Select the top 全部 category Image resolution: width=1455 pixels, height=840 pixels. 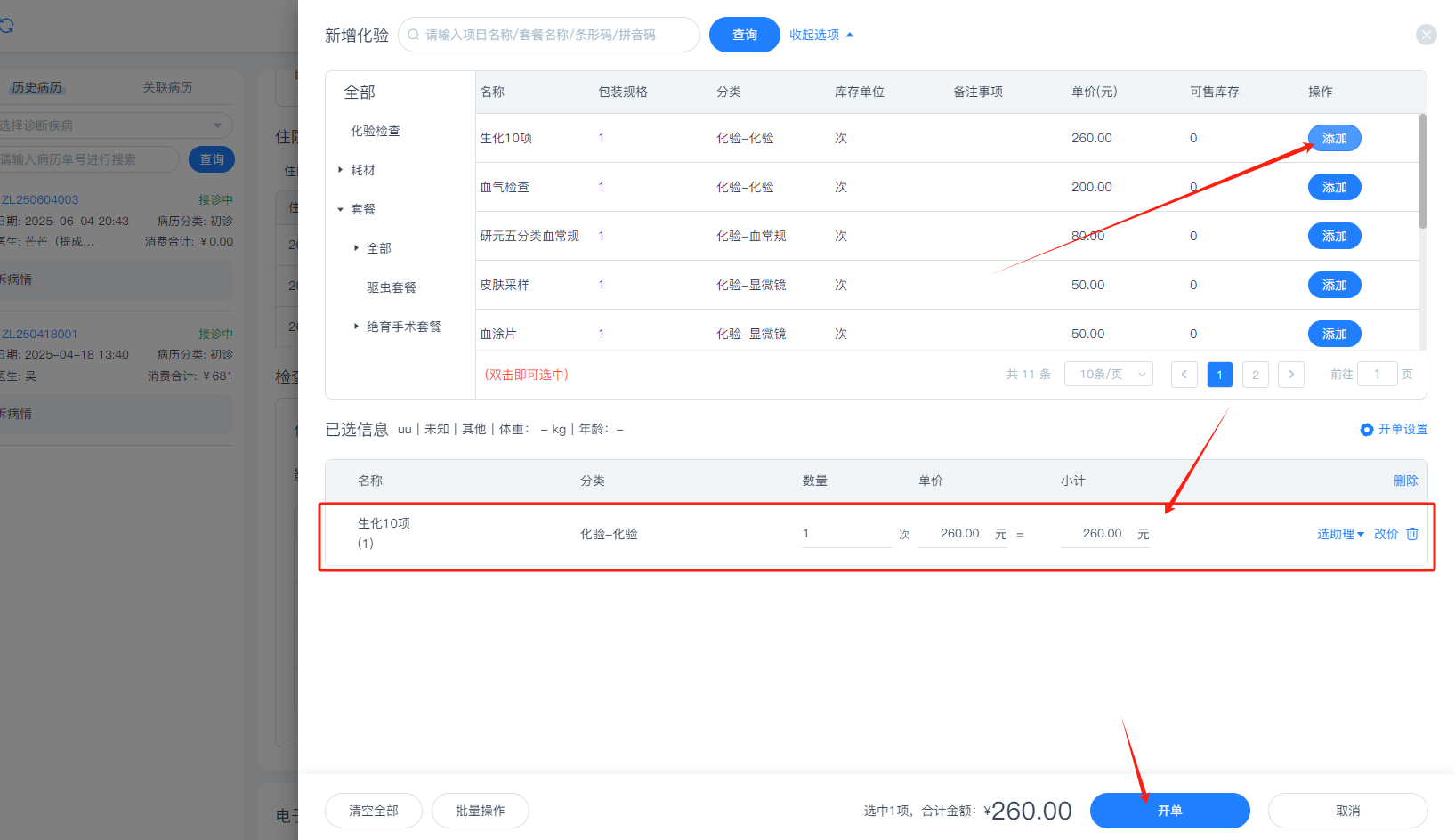click(360, 93)
